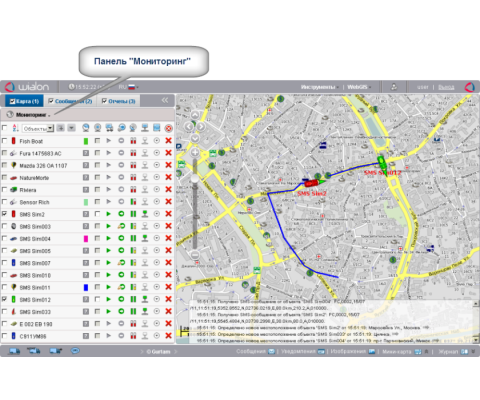This screenshot has width=480, height=400.
Task: Toggle the Мини-карта button in bottom bar
Action: tap(401, 351)
